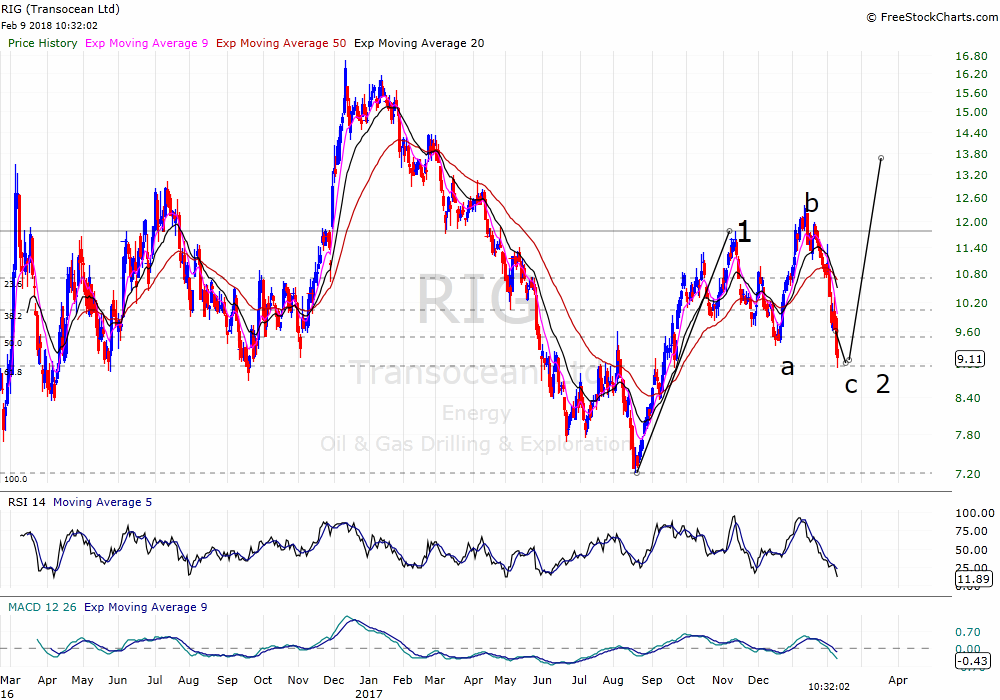Click trendline endpoint handle near wave 1 top
Screen dimensions: 1000x700
[730, 231]
